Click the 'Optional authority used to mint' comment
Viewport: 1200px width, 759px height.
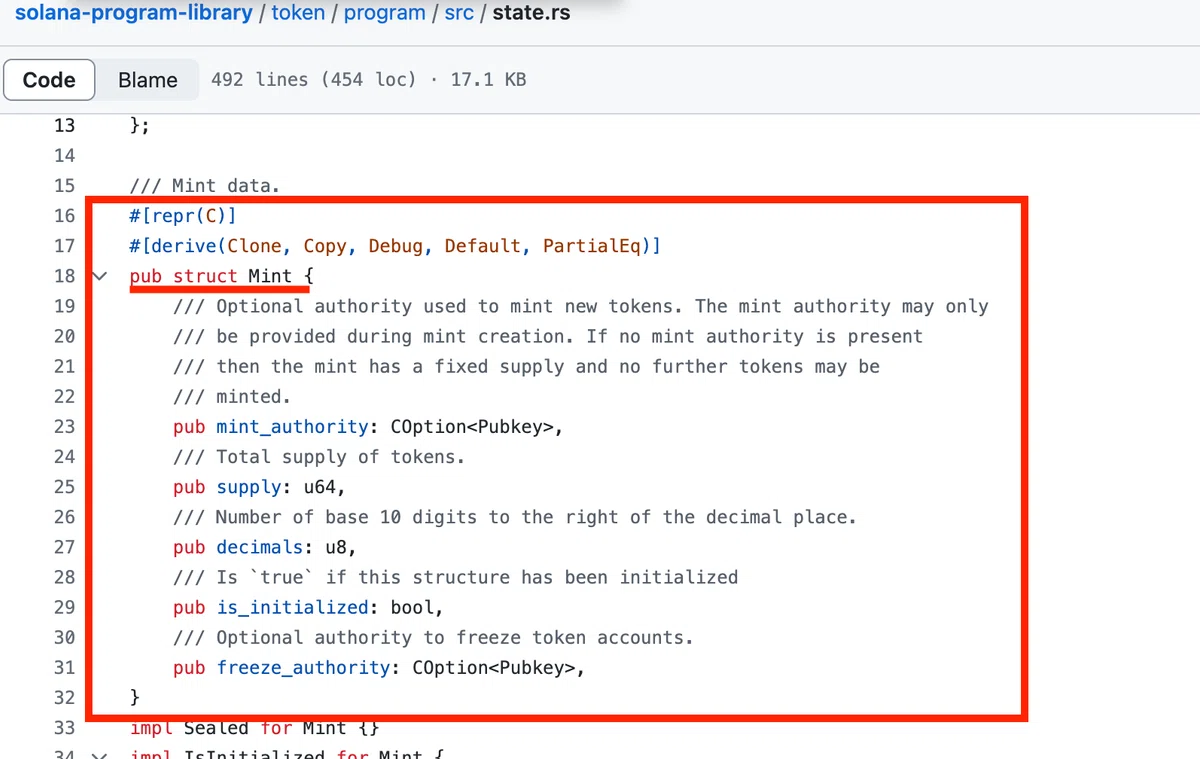point(581,306)
